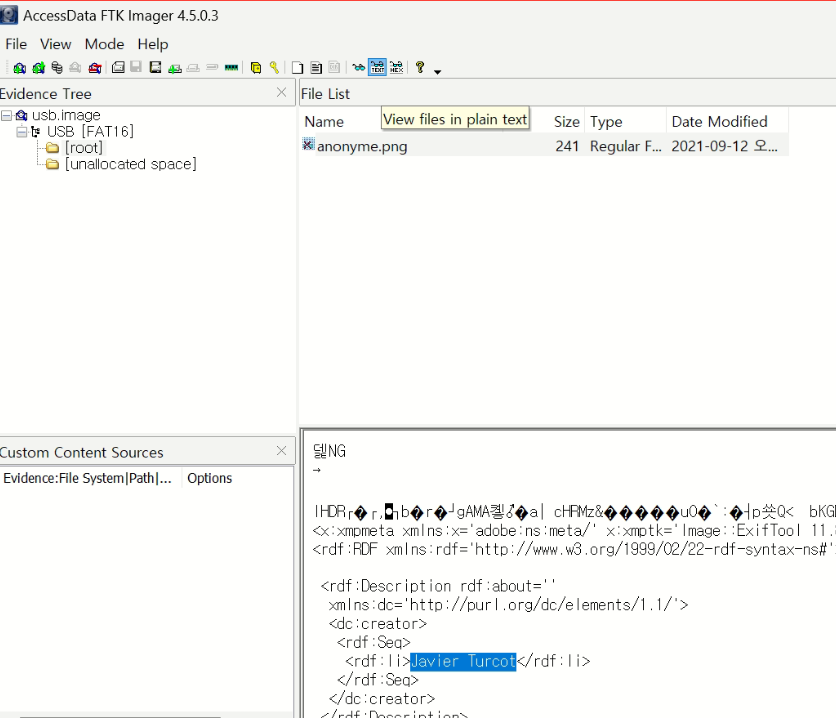Click Export Logical Image (AD1) icon
The height and width of the screenshot is (718, 836).
pyautogui.click(x=155, y=67)
